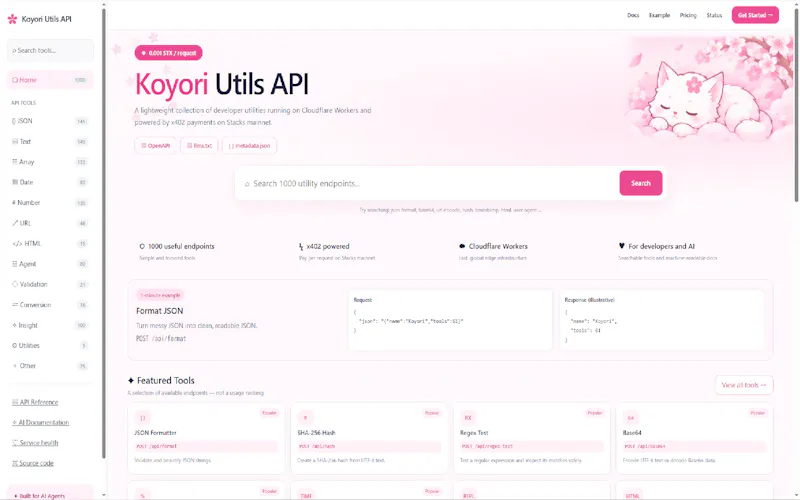The height and width of the screenshot is (500, 800).
Task: Click the pink Search button
Action: coord(641,183)
